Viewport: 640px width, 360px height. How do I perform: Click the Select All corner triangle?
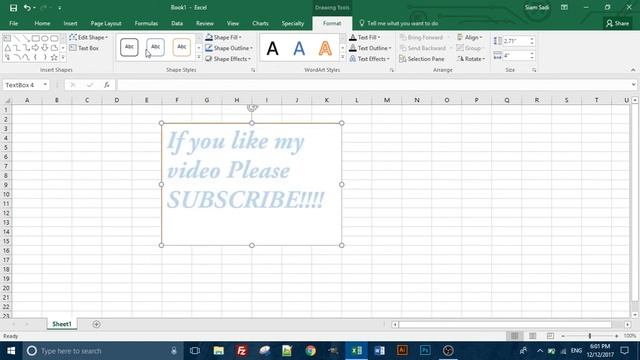[x=7, y=100]
